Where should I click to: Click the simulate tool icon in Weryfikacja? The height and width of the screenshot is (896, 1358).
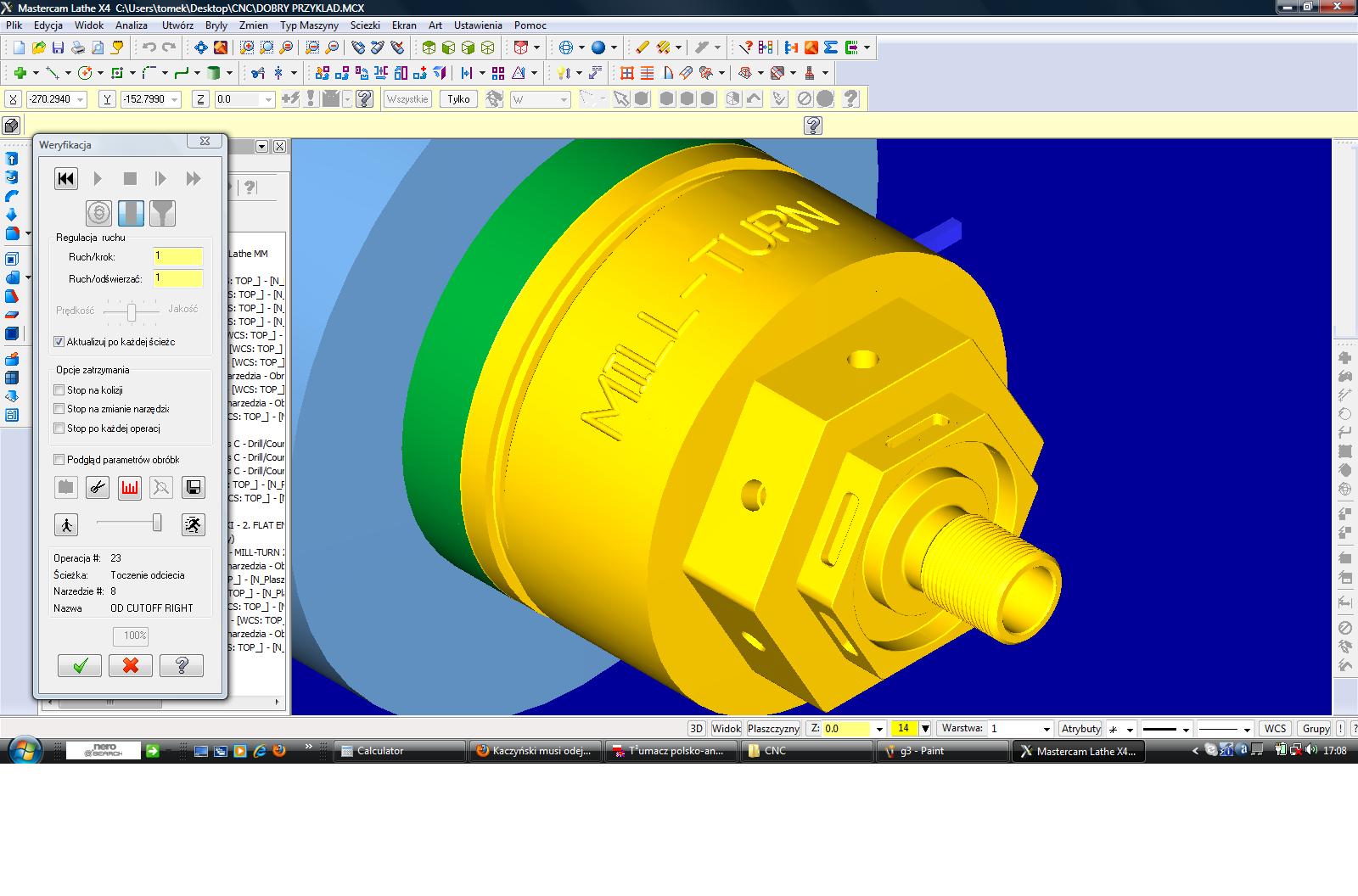131,213
